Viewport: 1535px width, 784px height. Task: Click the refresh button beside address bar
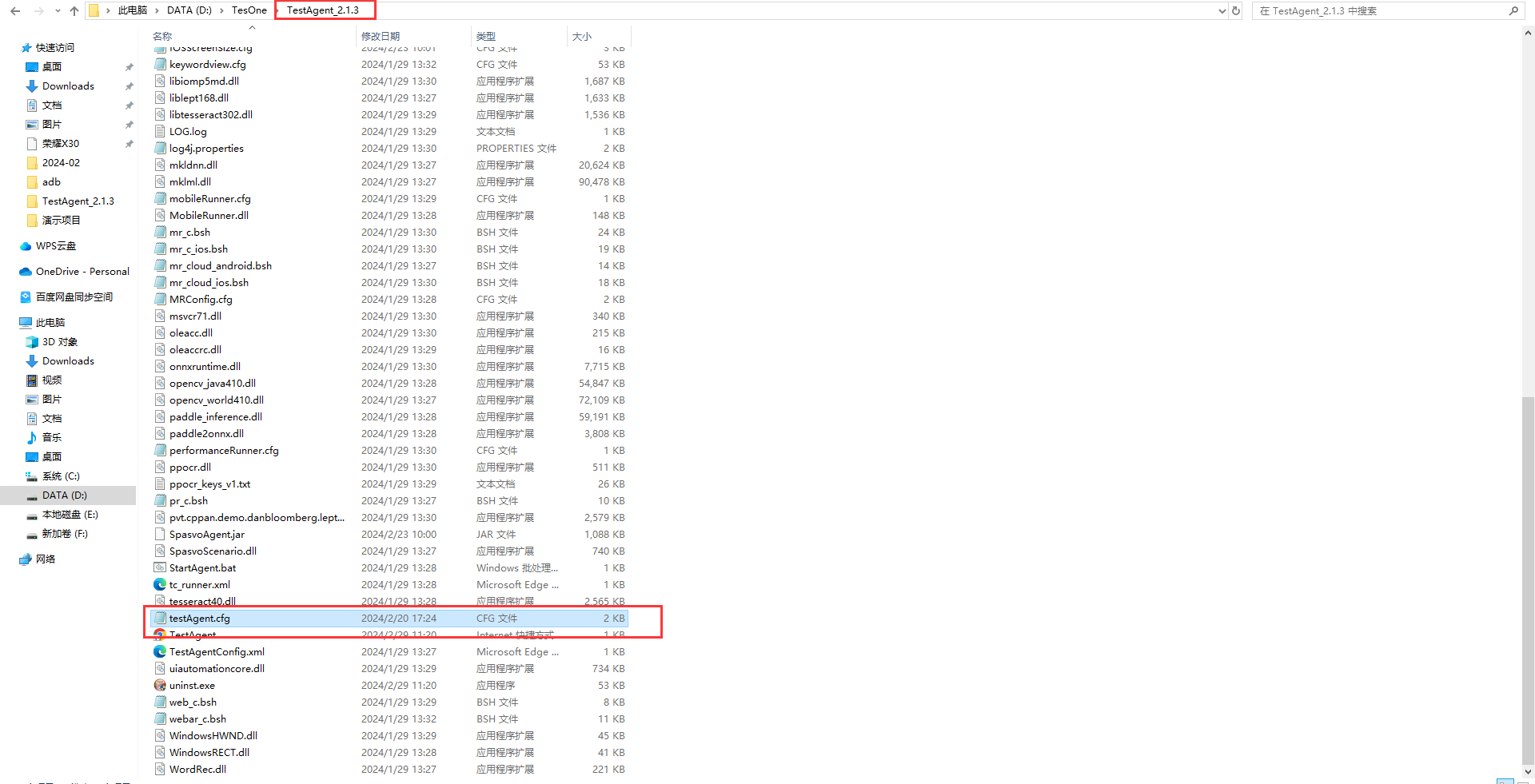coord(1236,11)
